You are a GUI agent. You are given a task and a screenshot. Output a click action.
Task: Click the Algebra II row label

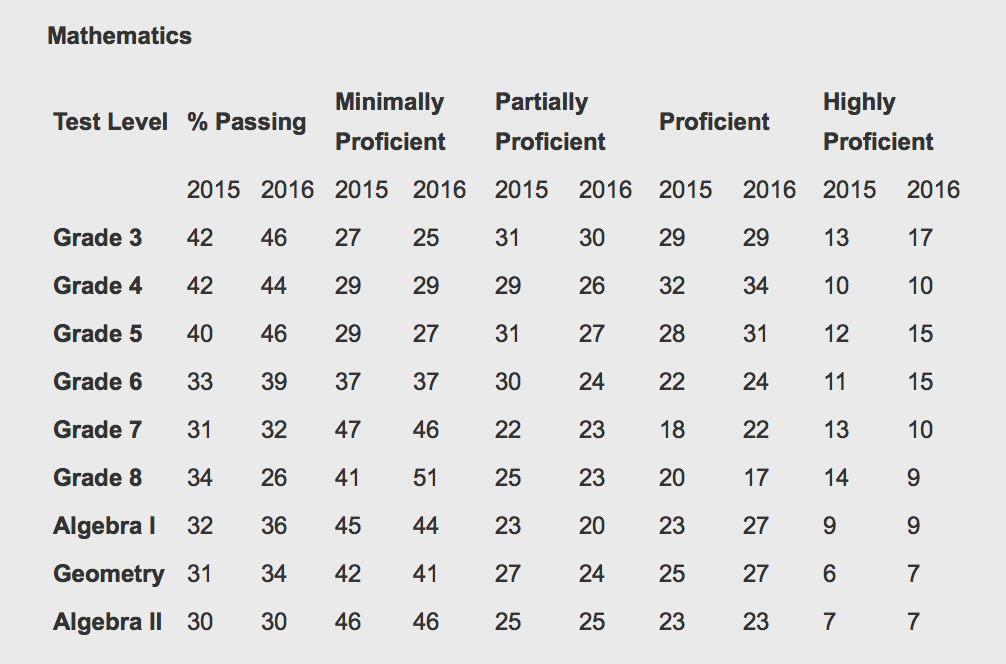pos(108,622)
